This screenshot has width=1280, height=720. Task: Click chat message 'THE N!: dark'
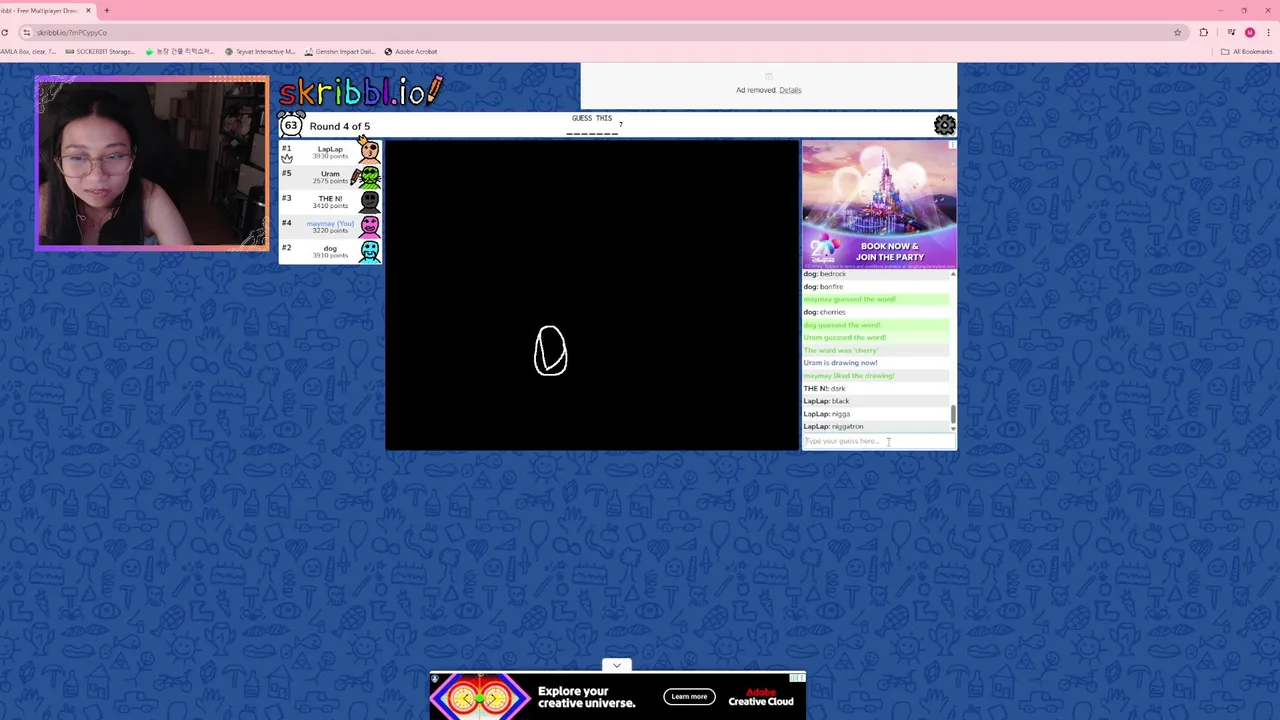824,388
